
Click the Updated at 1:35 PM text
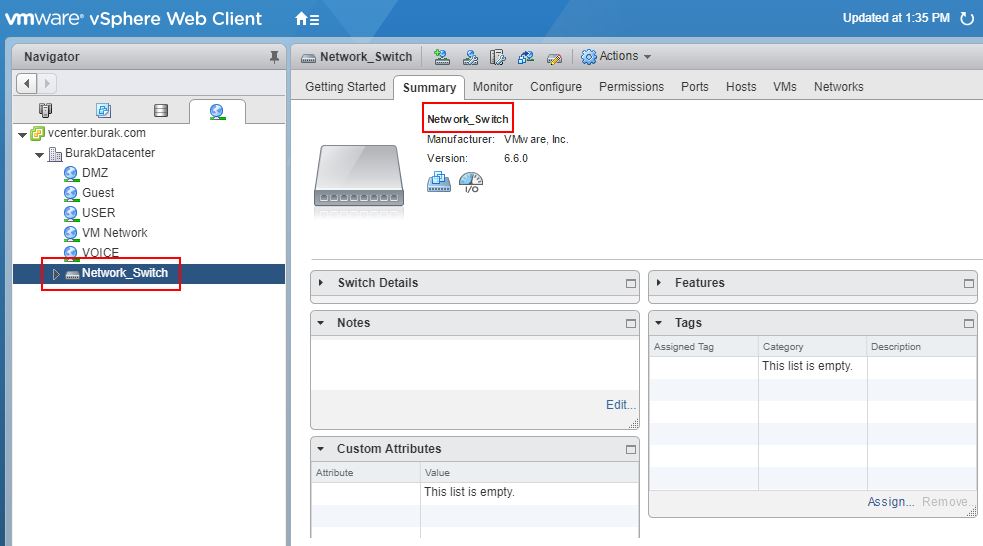tap(896, 18)
